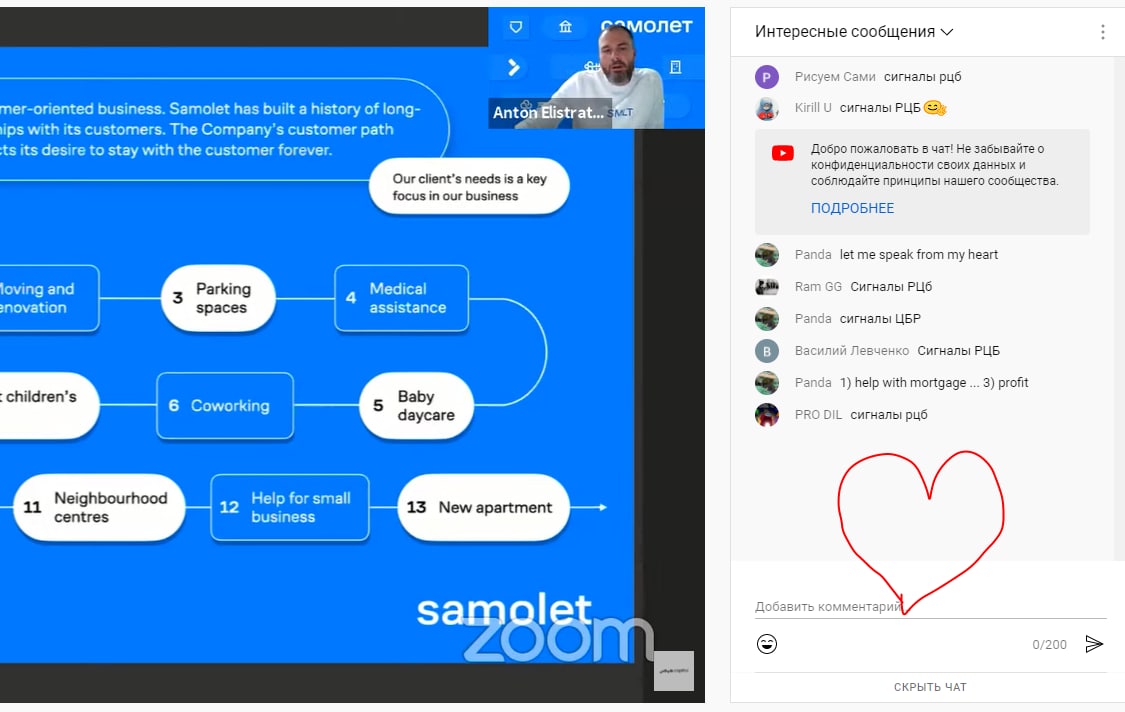Click Василий Левченко's avatar

click(x=767, y=351)
